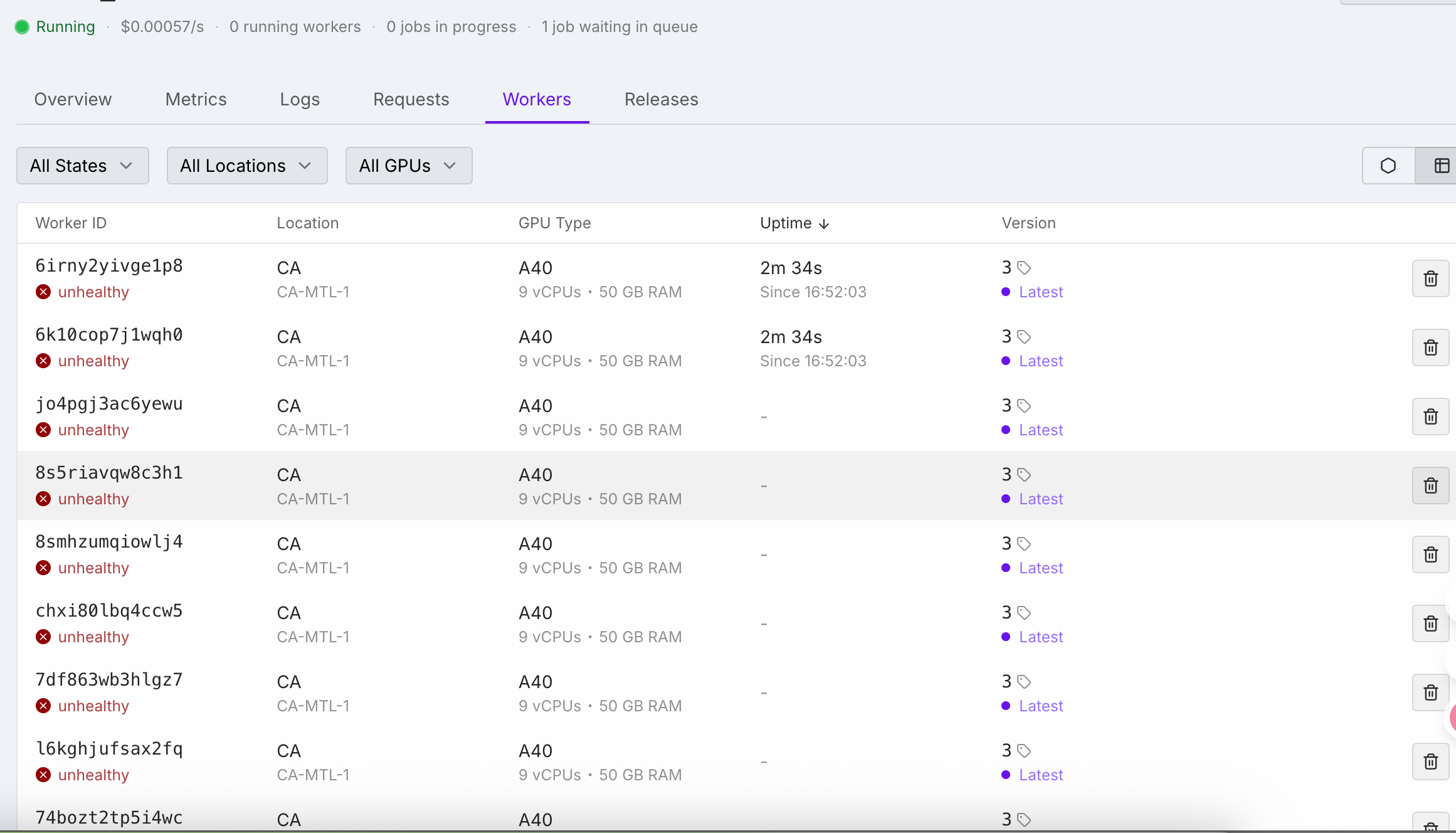The width and height of the screenshot is (1456, 833).
Task: Switch to table list view
Action: 1441,166
